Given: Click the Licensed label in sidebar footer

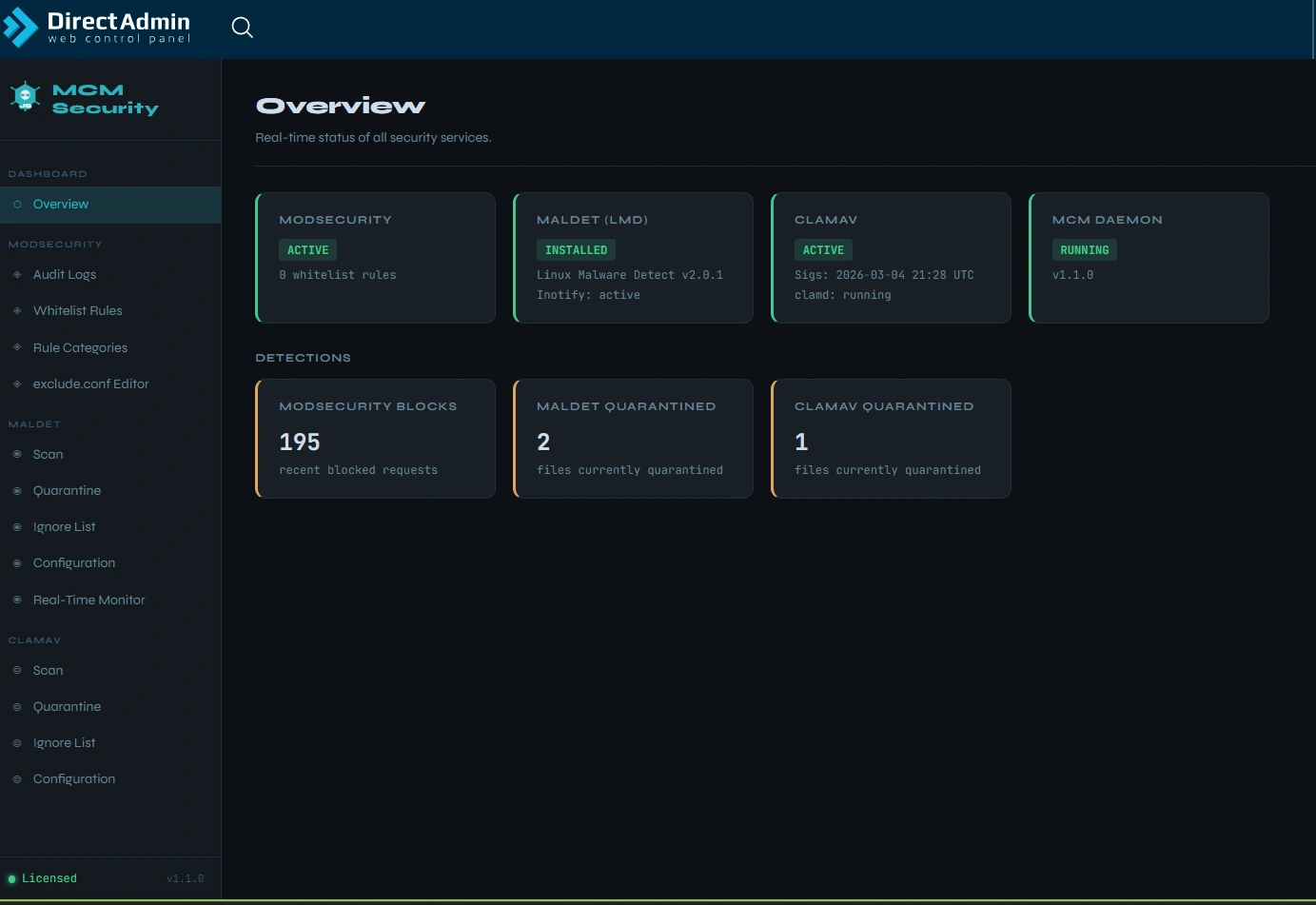Looking at the screenshot, I should (49, 878).
